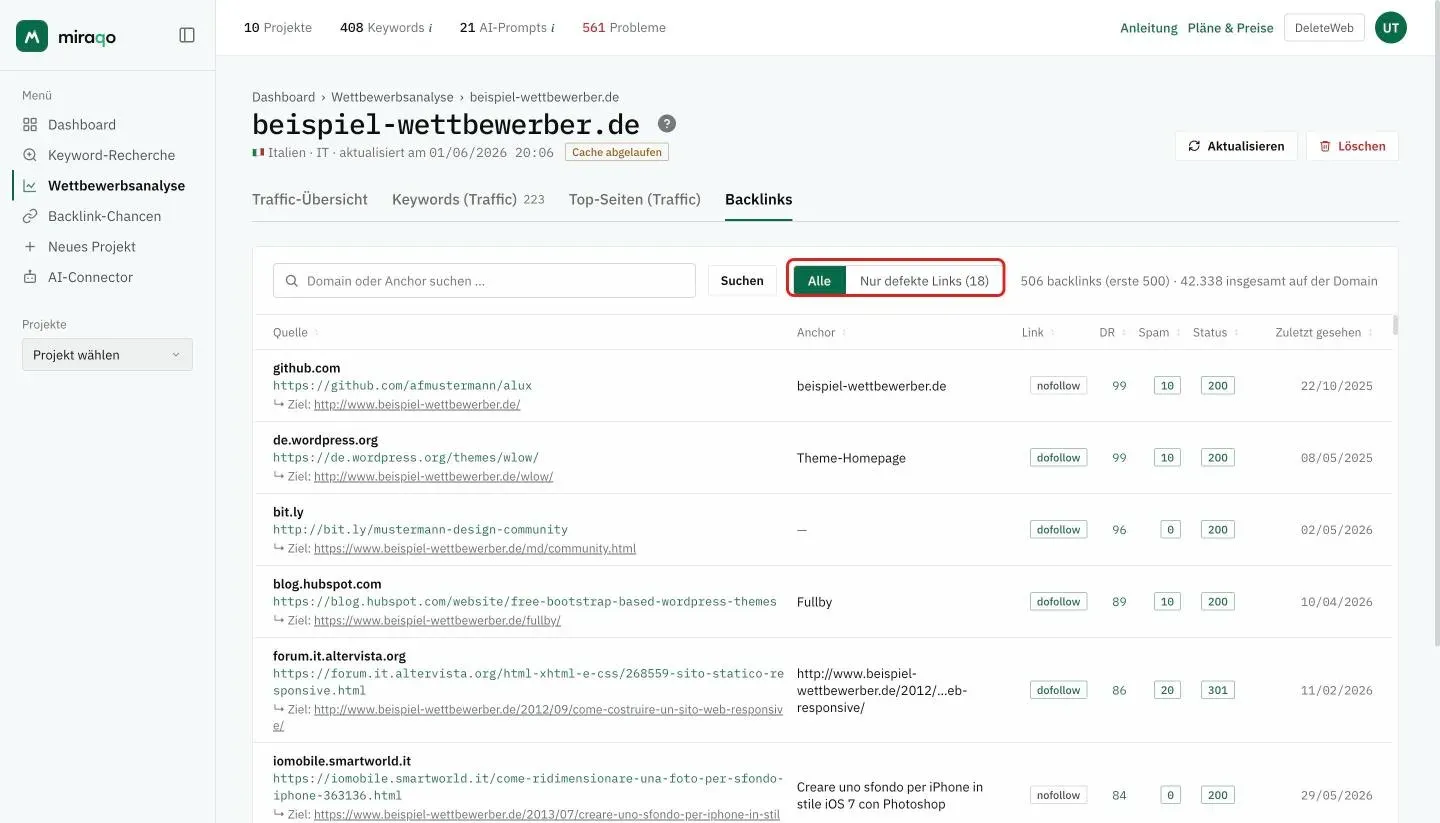The width and height of the screenshot is (1440, 823).
Task: Click the DeleteWeb workspace button
Action: click(x=1324, y=28)
